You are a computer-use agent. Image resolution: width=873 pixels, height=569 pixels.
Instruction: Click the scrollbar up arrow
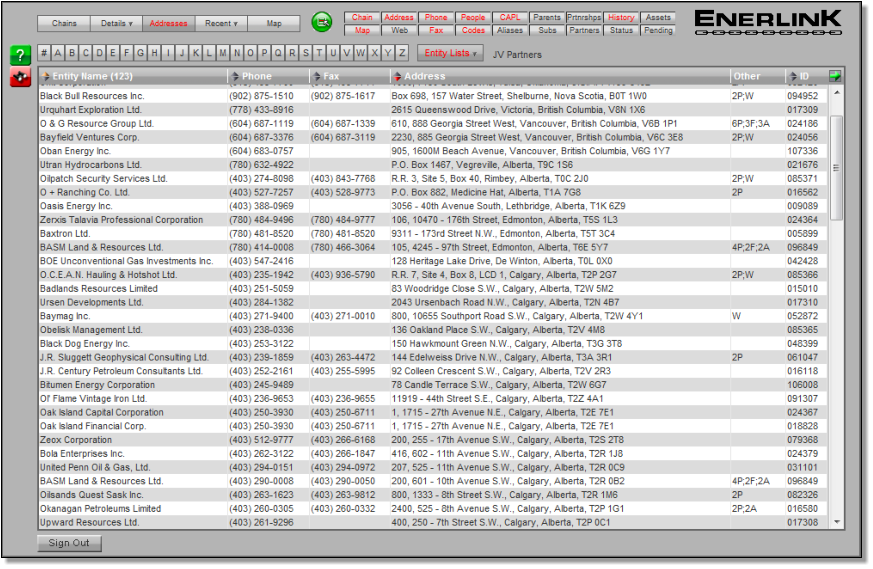(836, 93)
